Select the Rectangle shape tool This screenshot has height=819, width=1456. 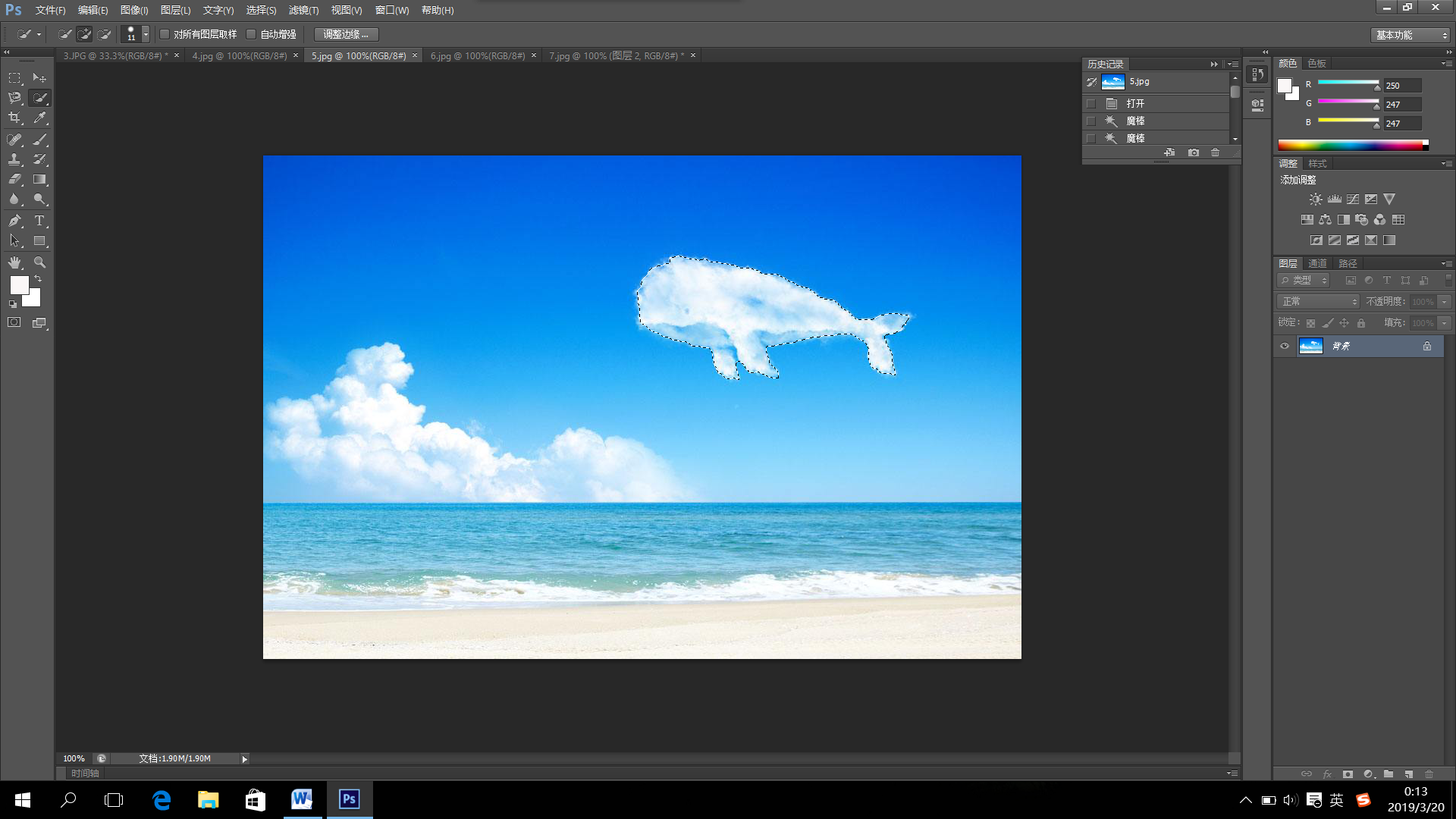(x=39, y=241)
